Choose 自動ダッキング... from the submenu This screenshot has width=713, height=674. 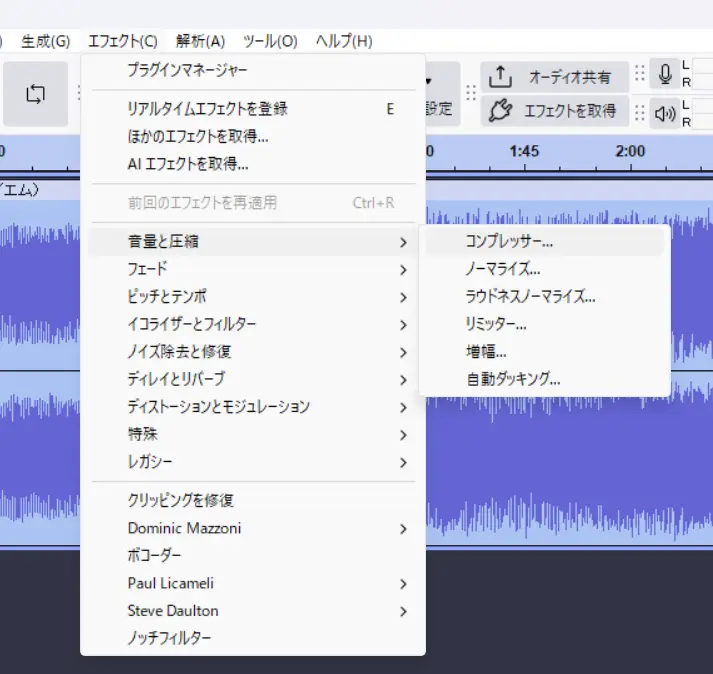513,379
